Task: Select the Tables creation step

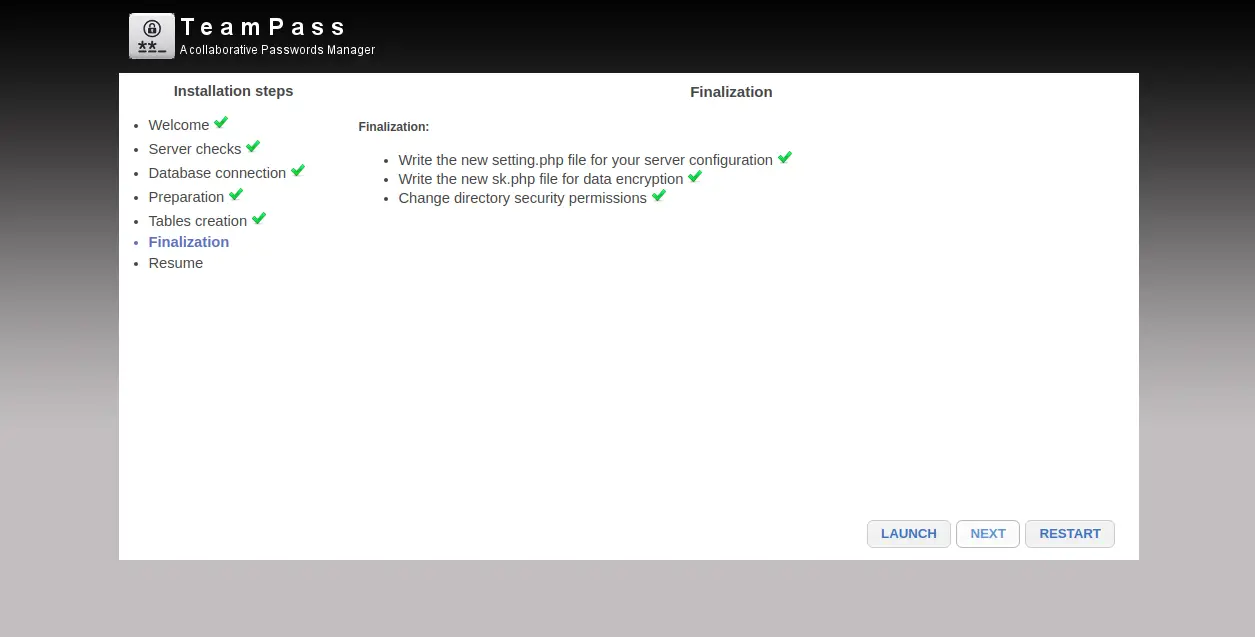Action: (x=198, y=221)
